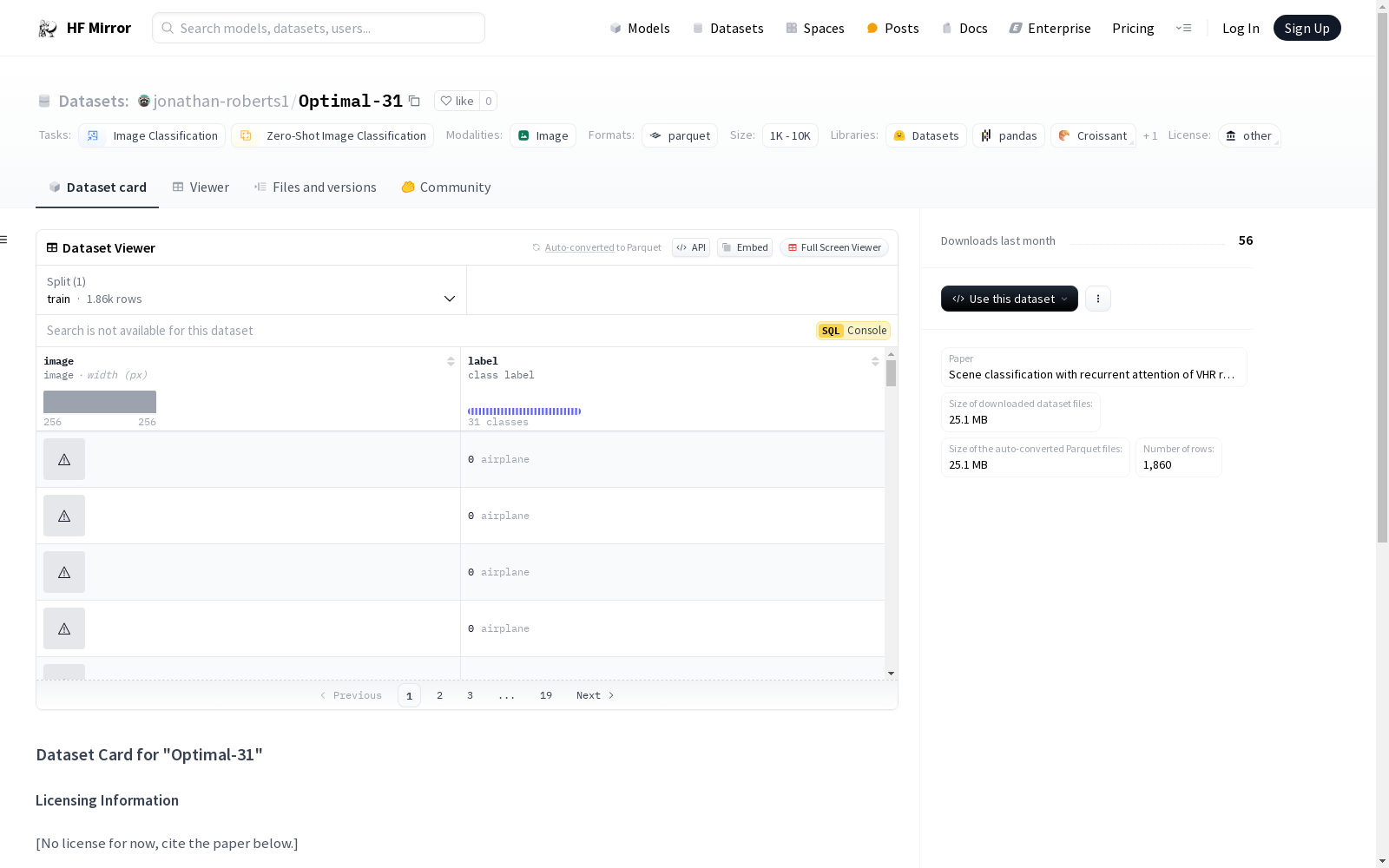Go to page 2 of results
The image size is (1389, 868).
tap(440, 695)
